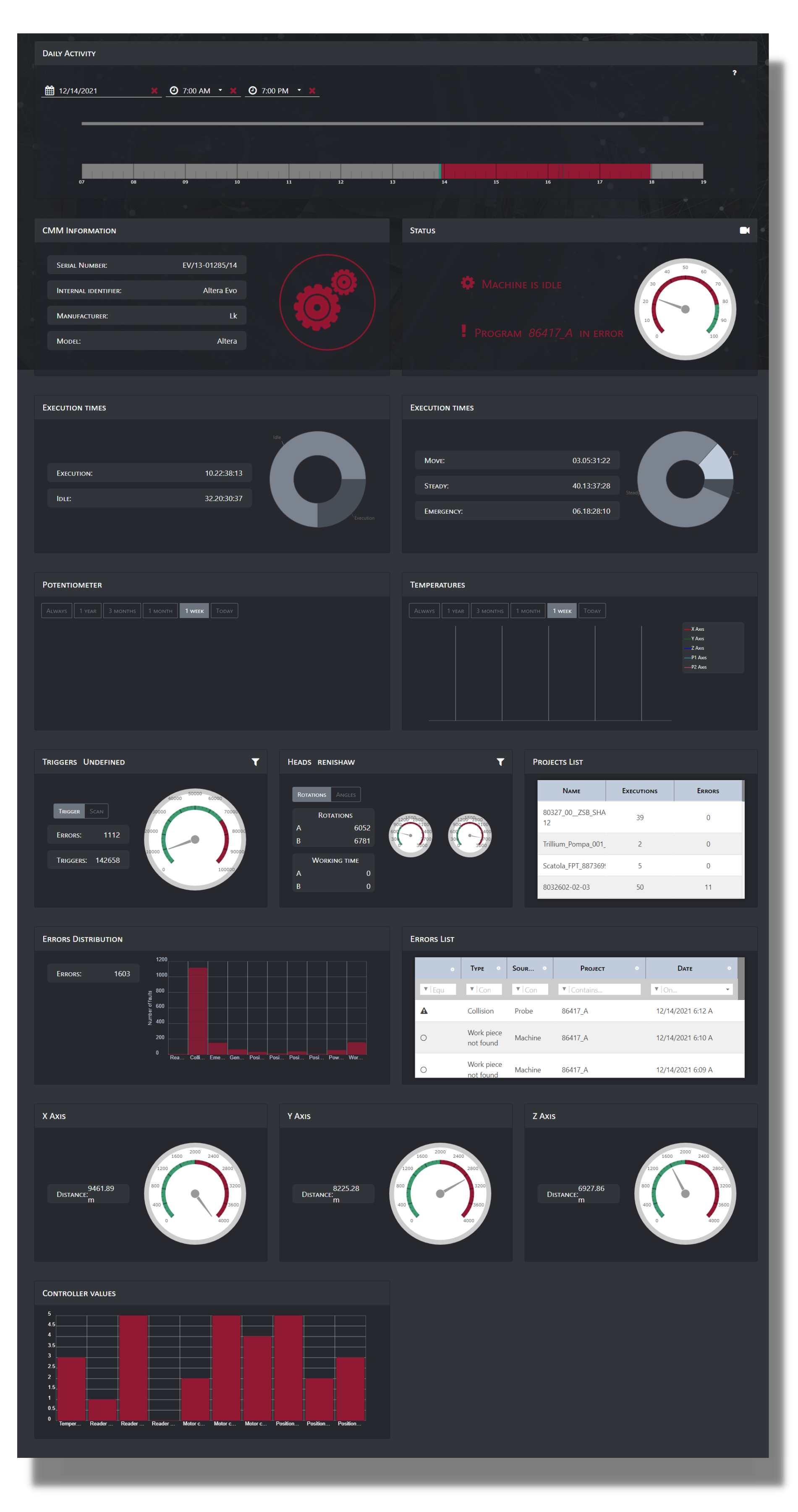Click the Daily Activity range slider bar
This screenshot has width=798, height=1512.
[x=392, y=123]
